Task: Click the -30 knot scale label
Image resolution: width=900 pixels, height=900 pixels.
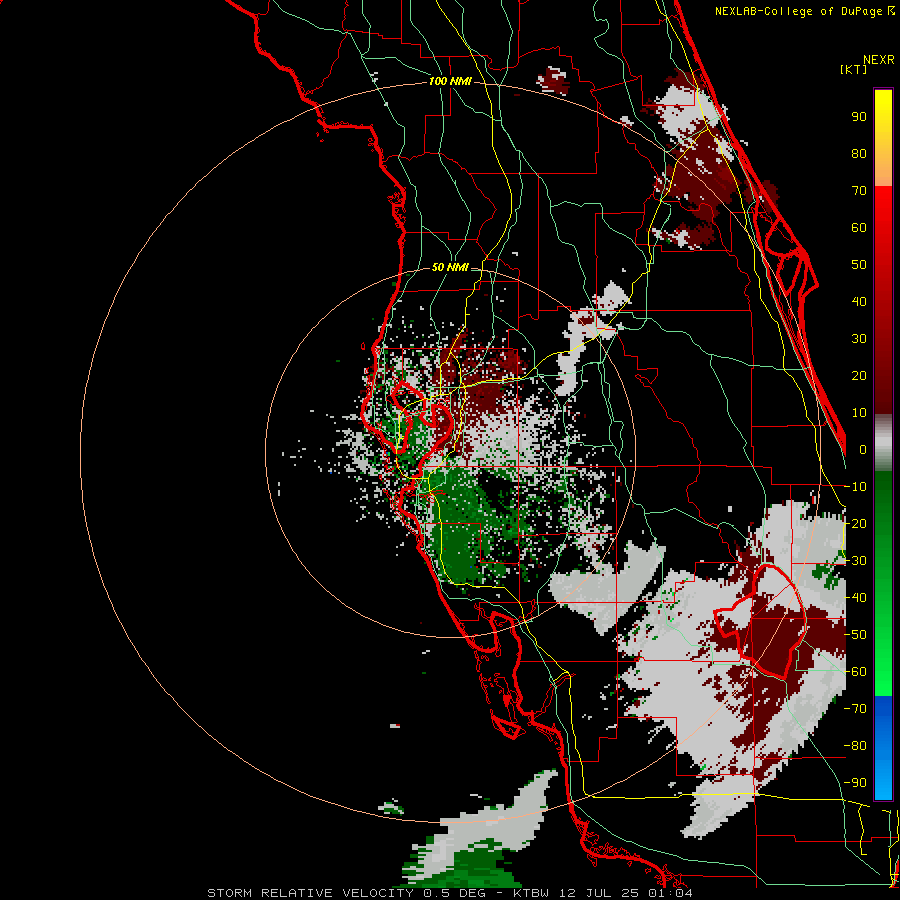Action: click(855, 561)
